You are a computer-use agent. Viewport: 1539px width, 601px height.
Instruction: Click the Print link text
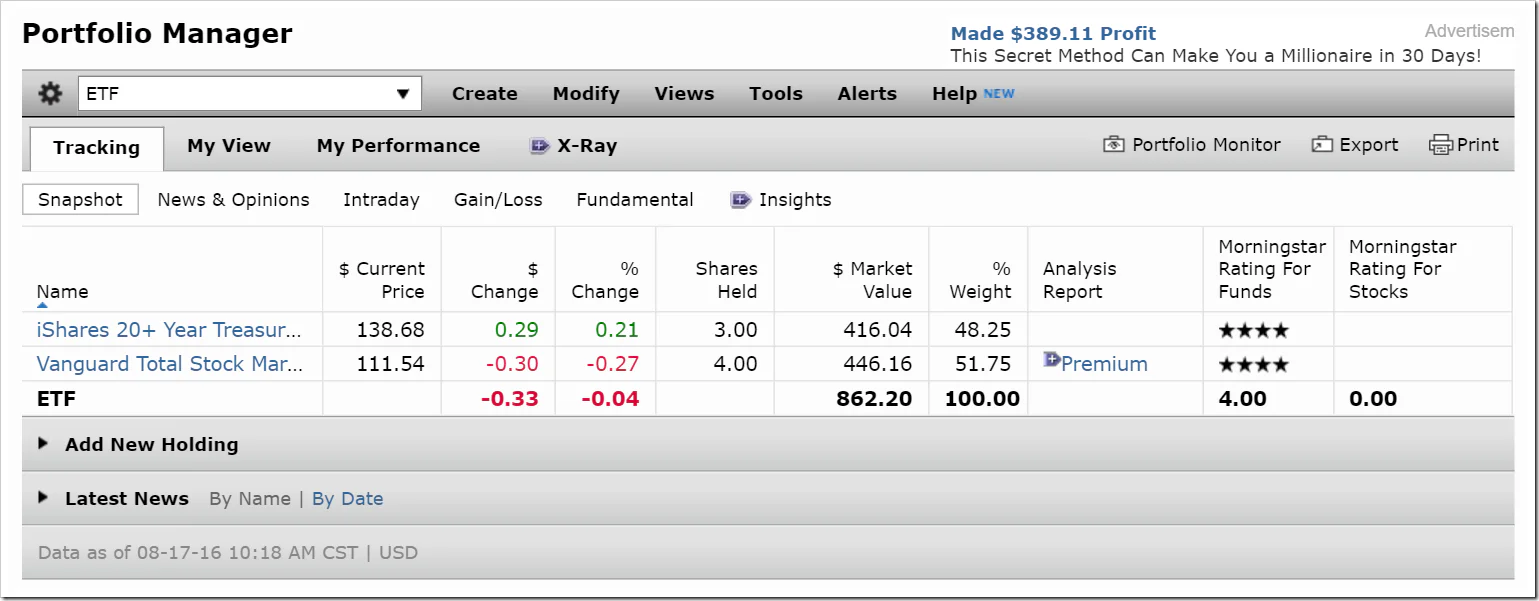[1478, 145]
